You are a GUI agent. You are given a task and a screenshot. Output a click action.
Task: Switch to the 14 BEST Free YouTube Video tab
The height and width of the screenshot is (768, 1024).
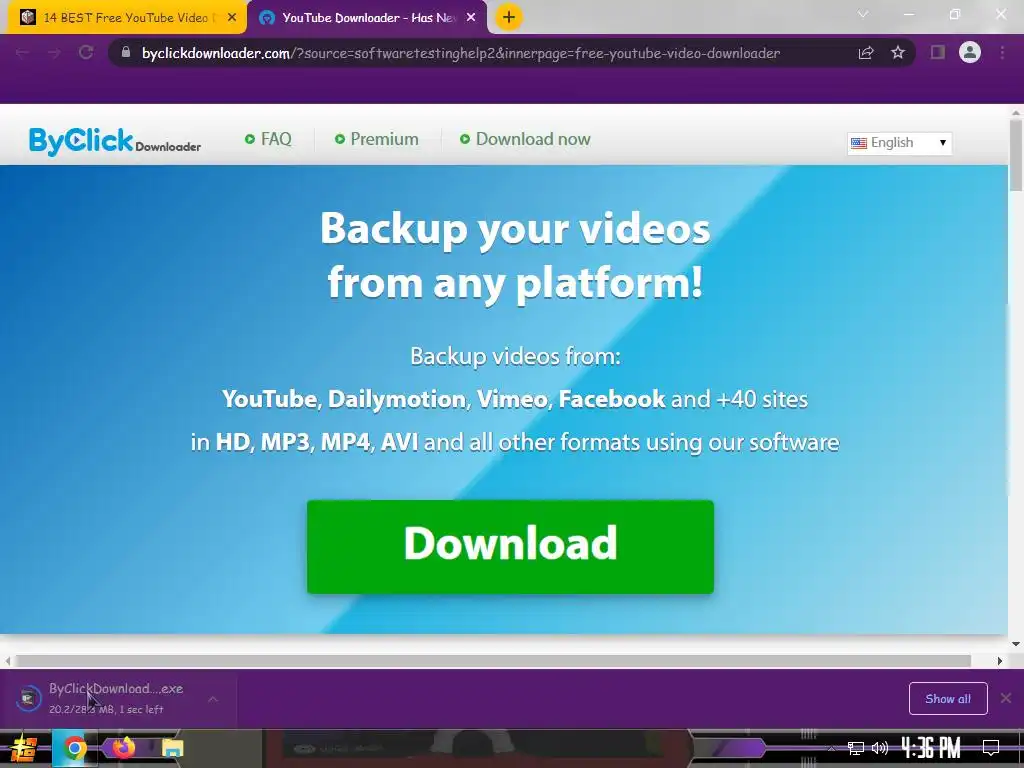(x=125, y=18)
